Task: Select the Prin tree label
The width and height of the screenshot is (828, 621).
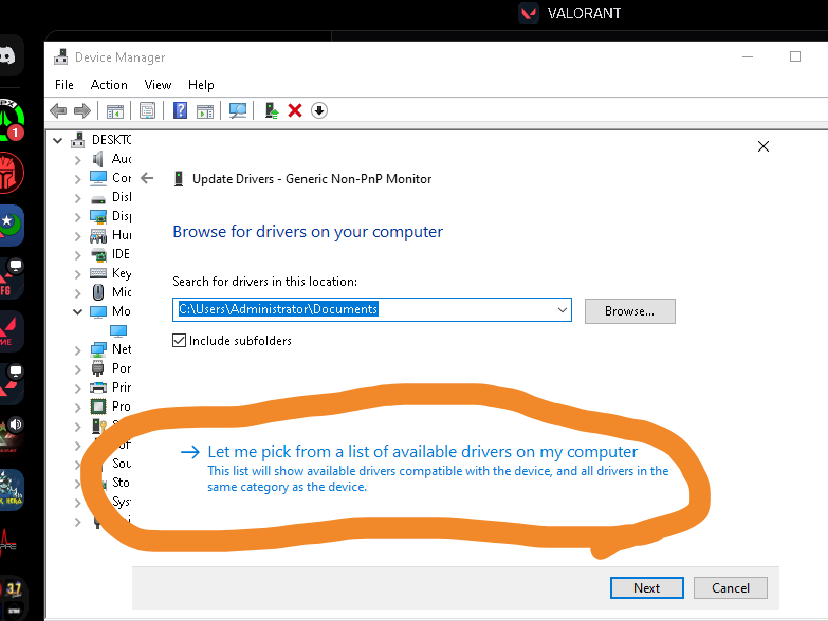Action: pyautogui.click(x=121, y=387)
